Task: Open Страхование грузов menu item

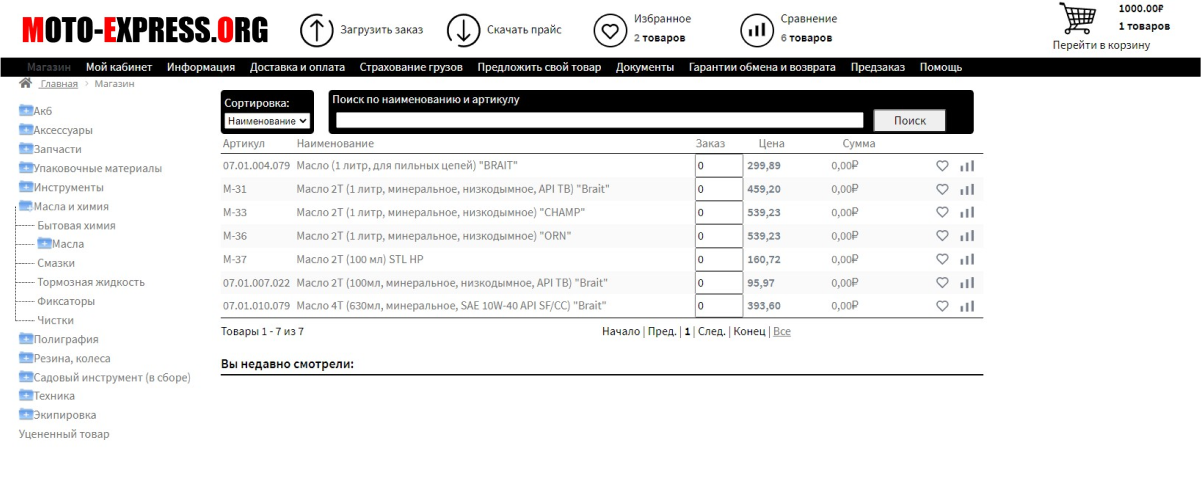Action: pyautogui.click(x=411, y=67)
